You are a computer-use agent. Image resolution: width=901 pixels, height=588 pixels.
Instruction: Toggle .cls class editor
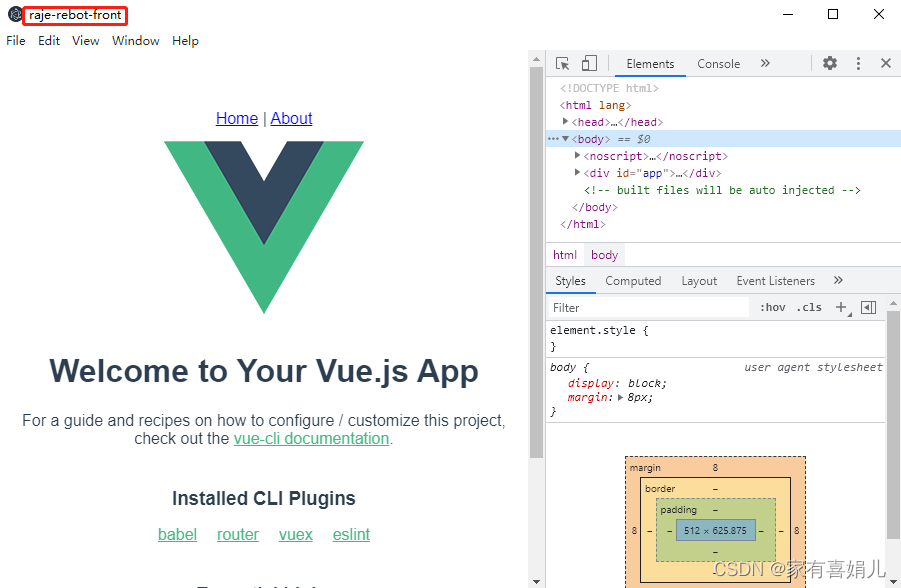808,308
